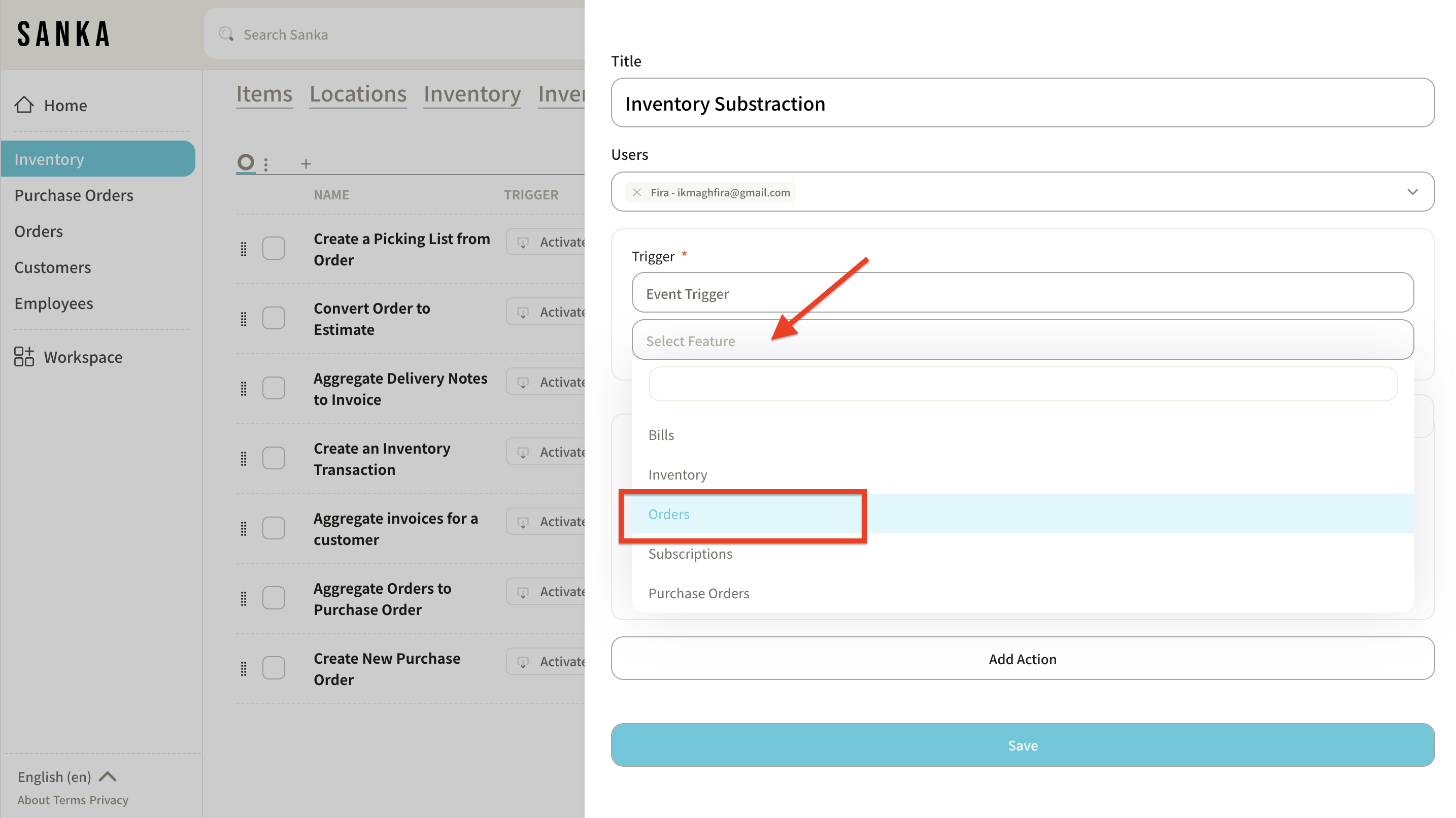This screenshot has height=818, width=1456.
Task: Tick Aggregate invoices for a customer checkbox
Action: pyautogui.click(x=274, y=528)
